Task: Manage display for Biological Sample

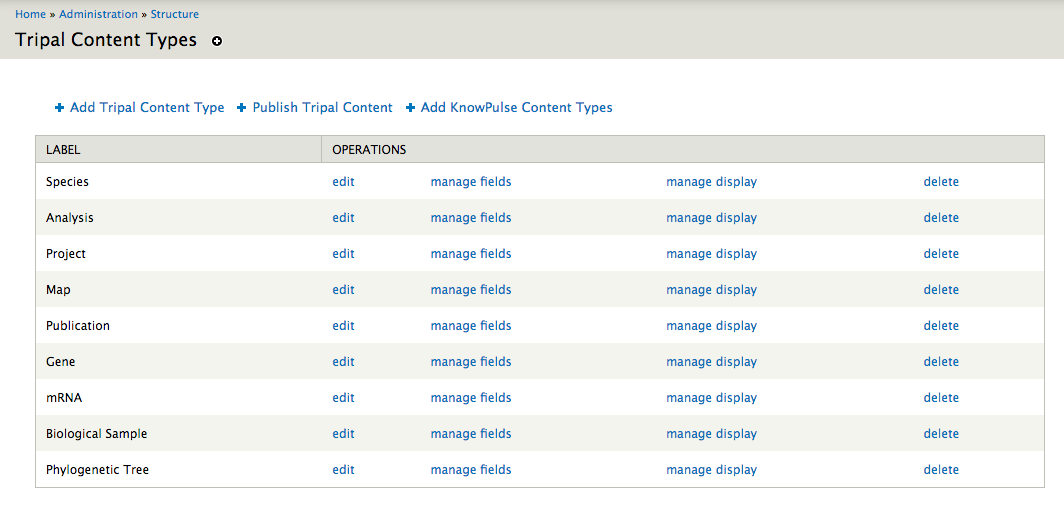Action: (711, 434)
